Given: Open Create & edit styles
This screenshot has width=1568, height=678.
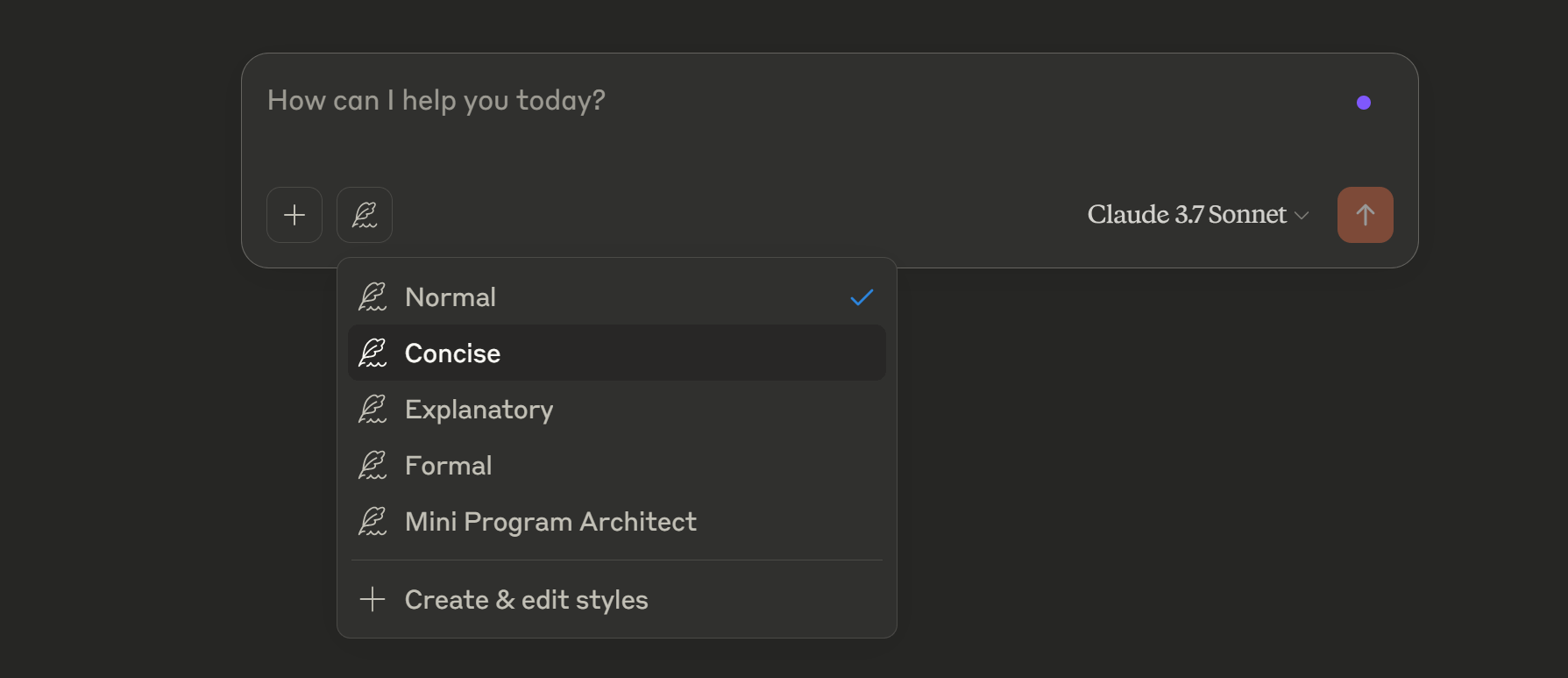Looking at the screenshot, I should [x=526, y=600].
